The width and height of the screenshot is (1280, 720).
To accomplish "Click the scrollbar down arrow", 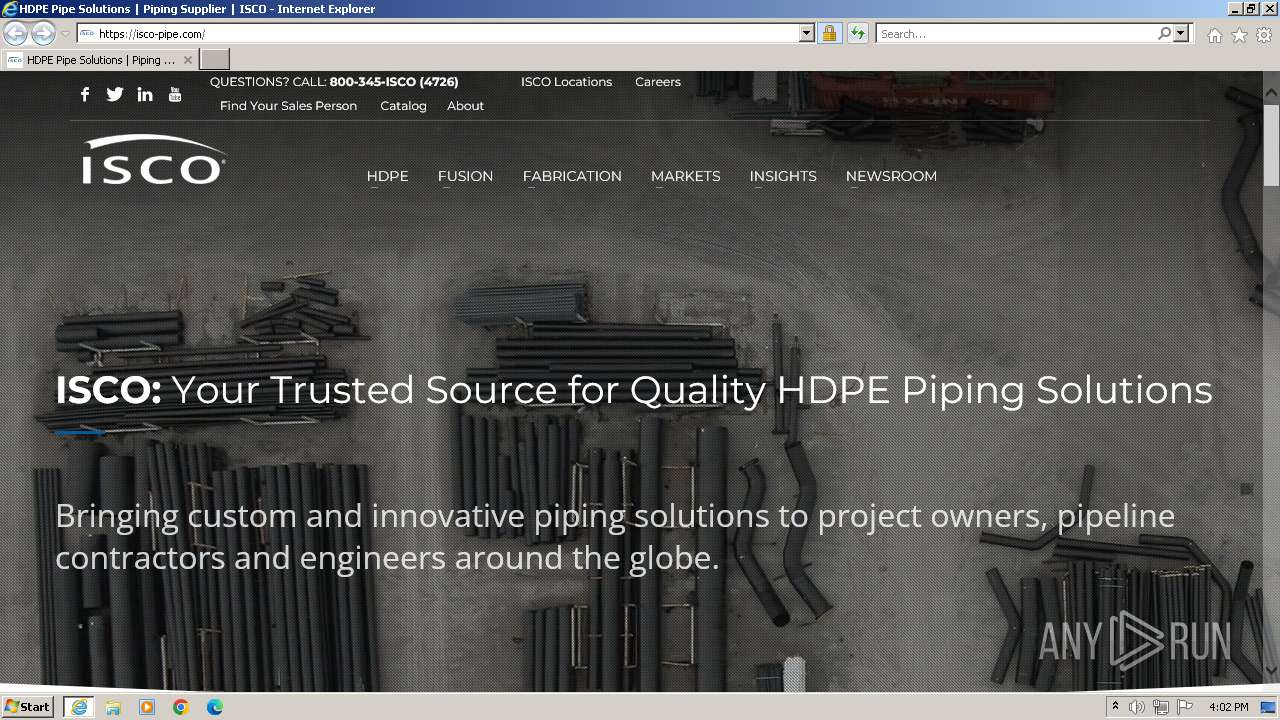I will pos(1271,670).
